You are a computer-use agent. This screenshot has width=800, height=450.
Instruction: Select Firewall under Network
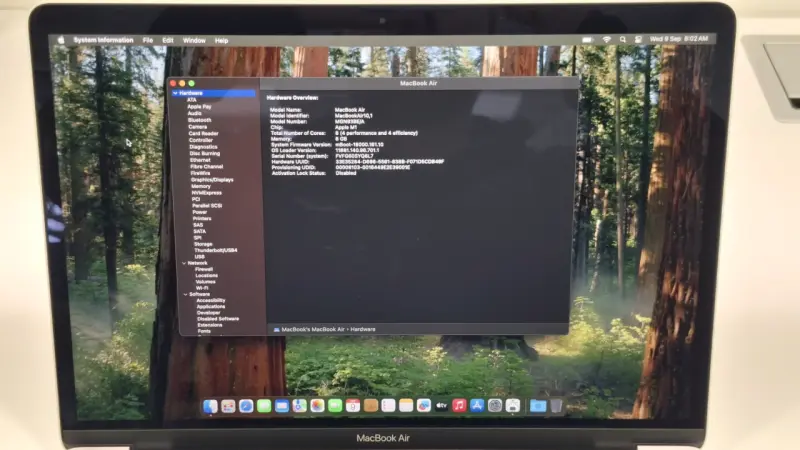click(x=204, y=269)
